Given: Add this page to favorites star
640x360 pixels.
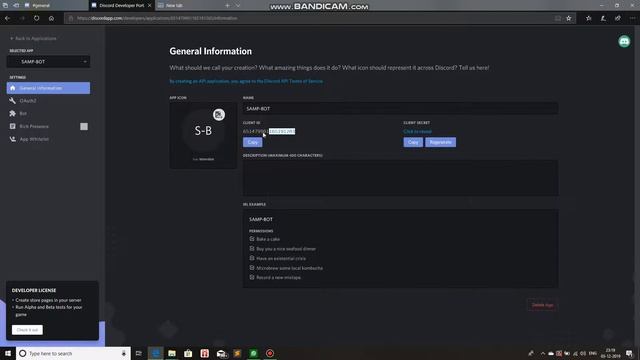Looking at the screenshot, I should pos(569,18).
